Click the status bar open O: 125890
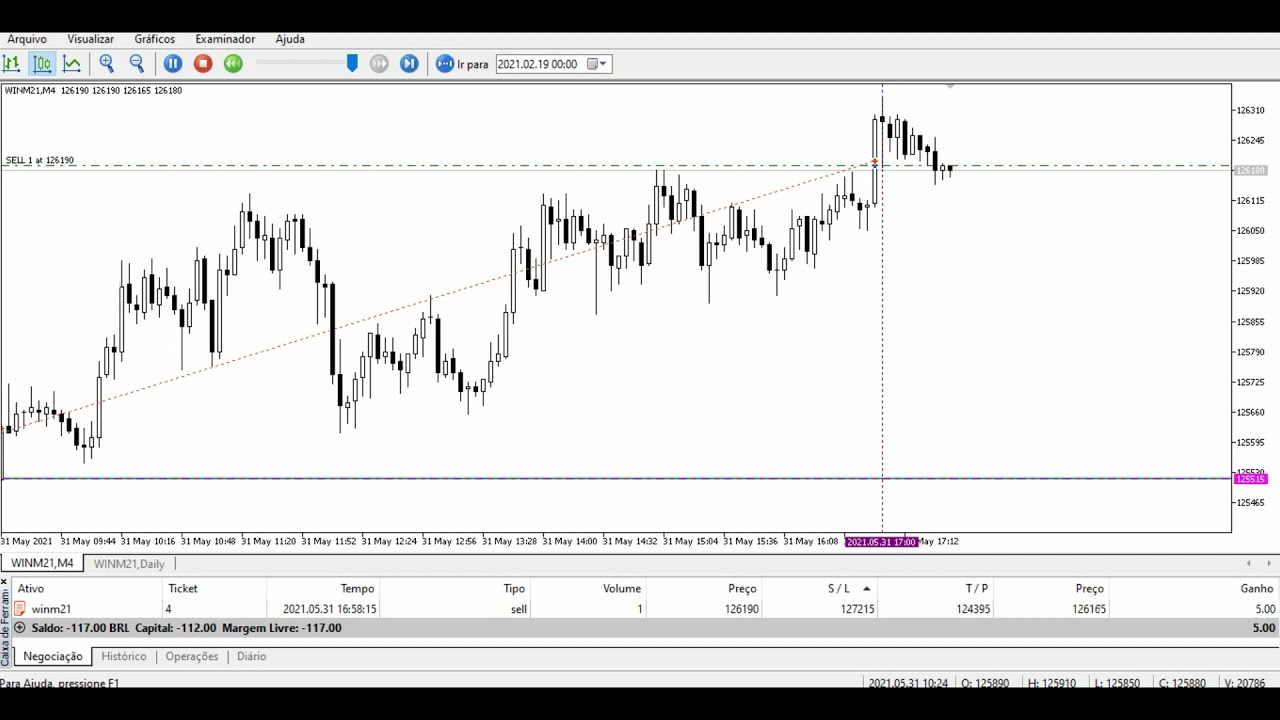Screen dimensions: 1280x720 [984, 683]
